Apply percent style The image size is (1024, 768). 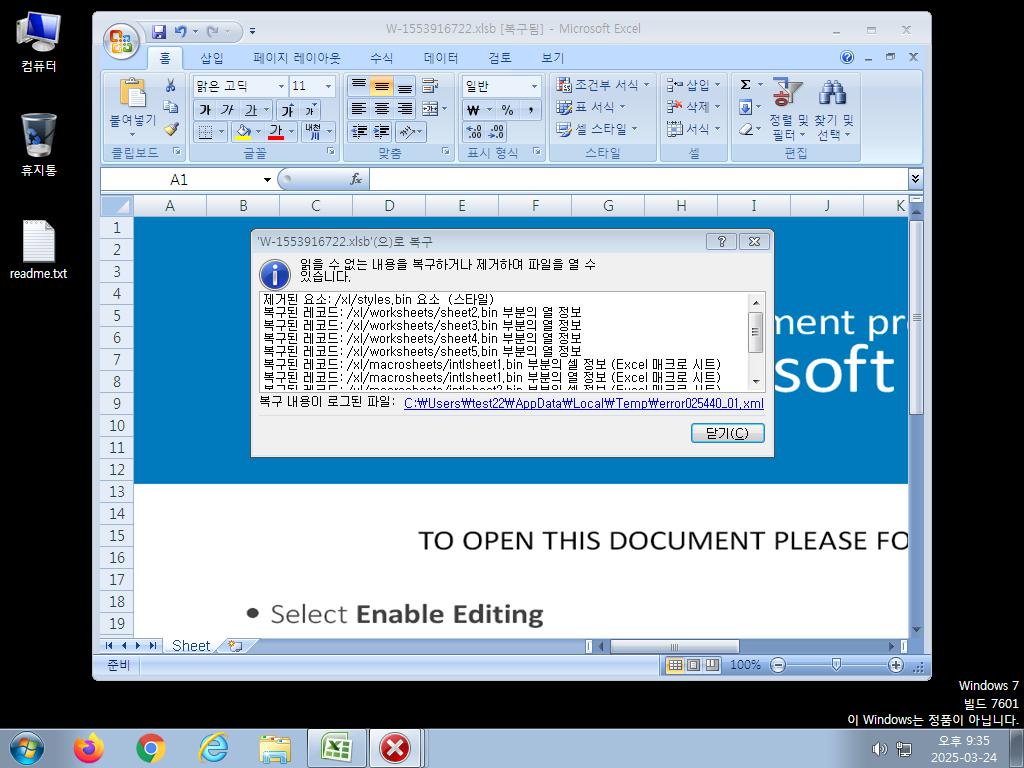point(507,110)
